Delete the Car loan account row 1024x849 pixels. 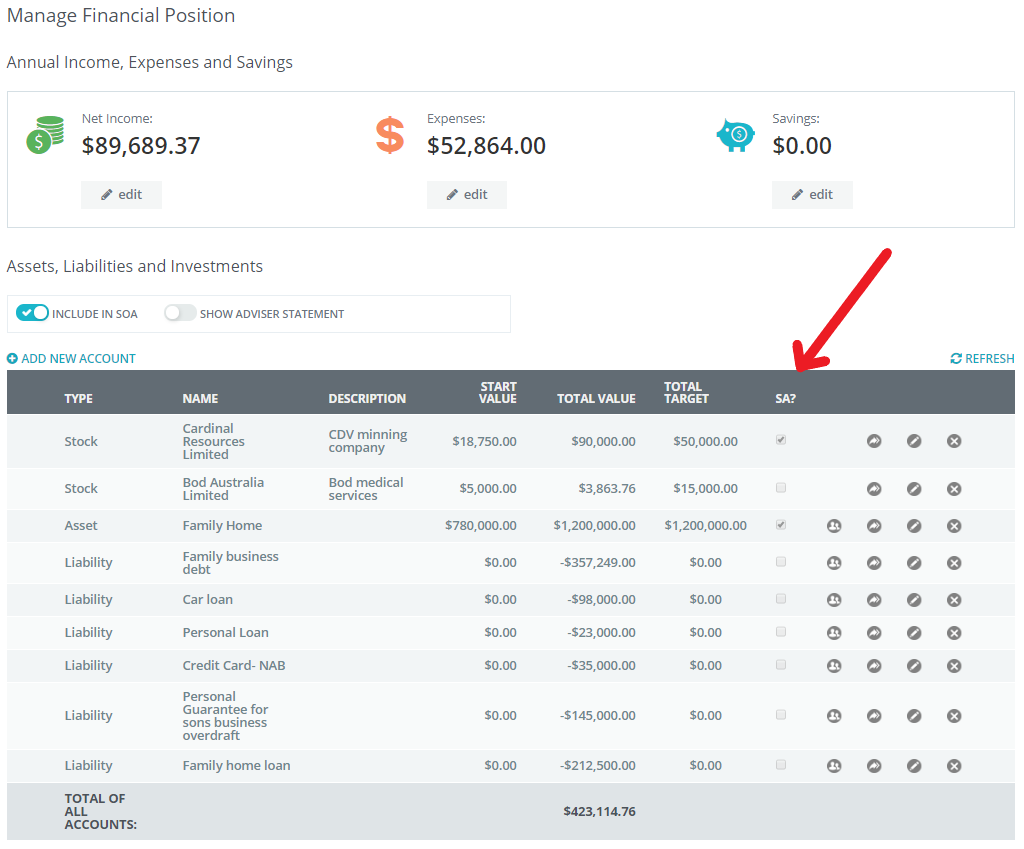click(x=953, y=600)
